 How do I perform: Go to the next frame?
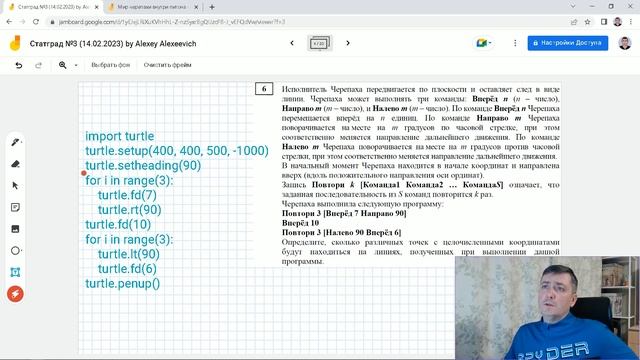[348, 43]
